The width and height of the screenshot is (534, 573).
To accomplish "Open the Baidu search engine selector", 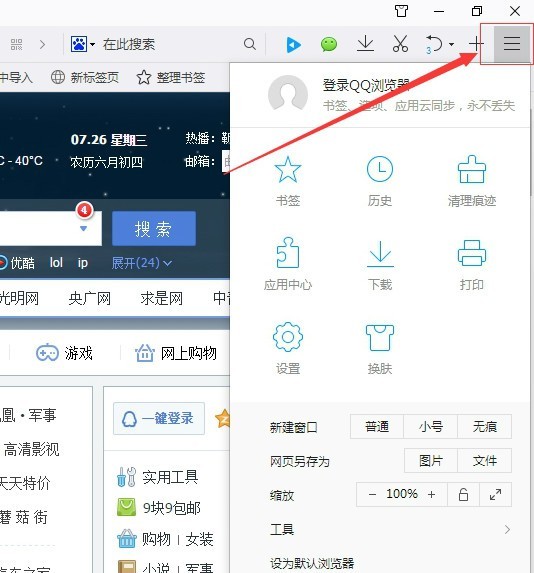I will 83,44.
